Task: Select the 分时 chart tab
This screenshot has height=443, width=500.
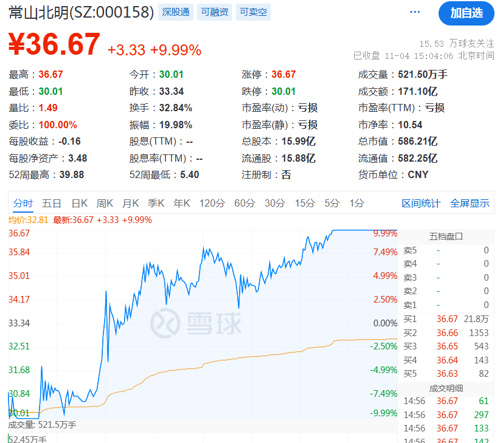Action: coord(23,203)
